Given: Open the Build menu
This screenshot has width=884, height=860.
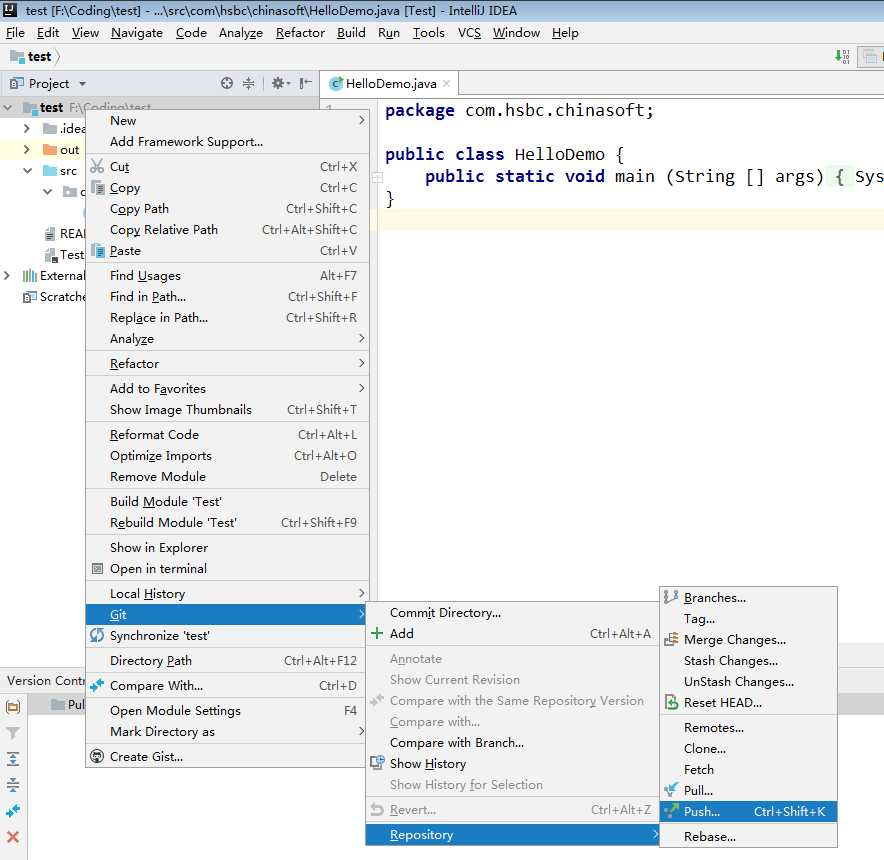Looking at the screenshot, I should (x=351, y=33).
